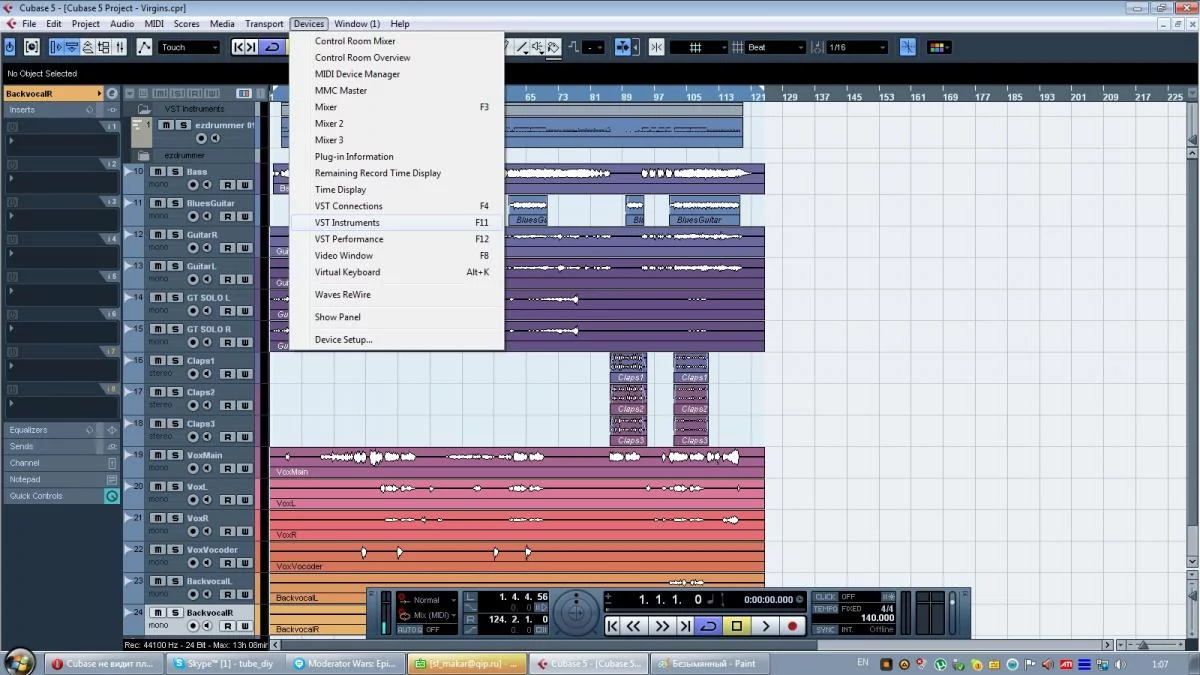Click the Record button in transport panel
Screen dimensions: 1200x675
click(793, 626)
